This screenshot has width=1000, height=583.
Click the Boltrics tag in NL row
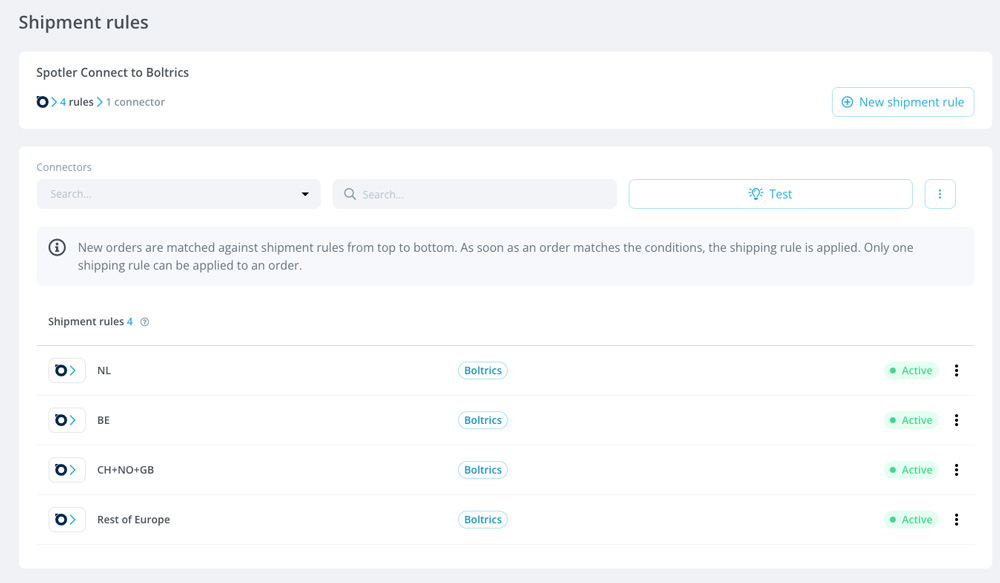[483, 371]
